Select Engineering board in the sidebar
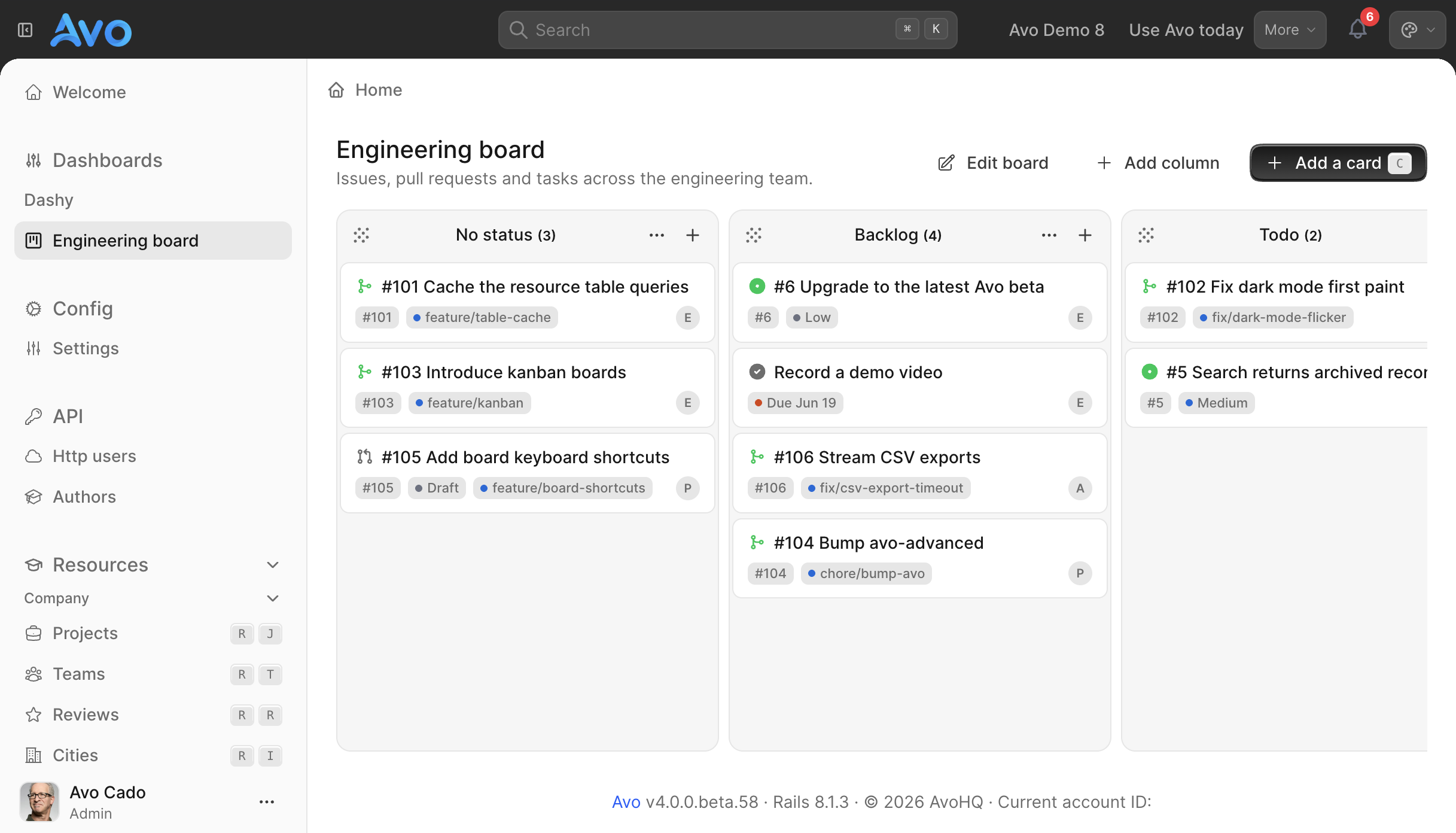 point(153,241)
